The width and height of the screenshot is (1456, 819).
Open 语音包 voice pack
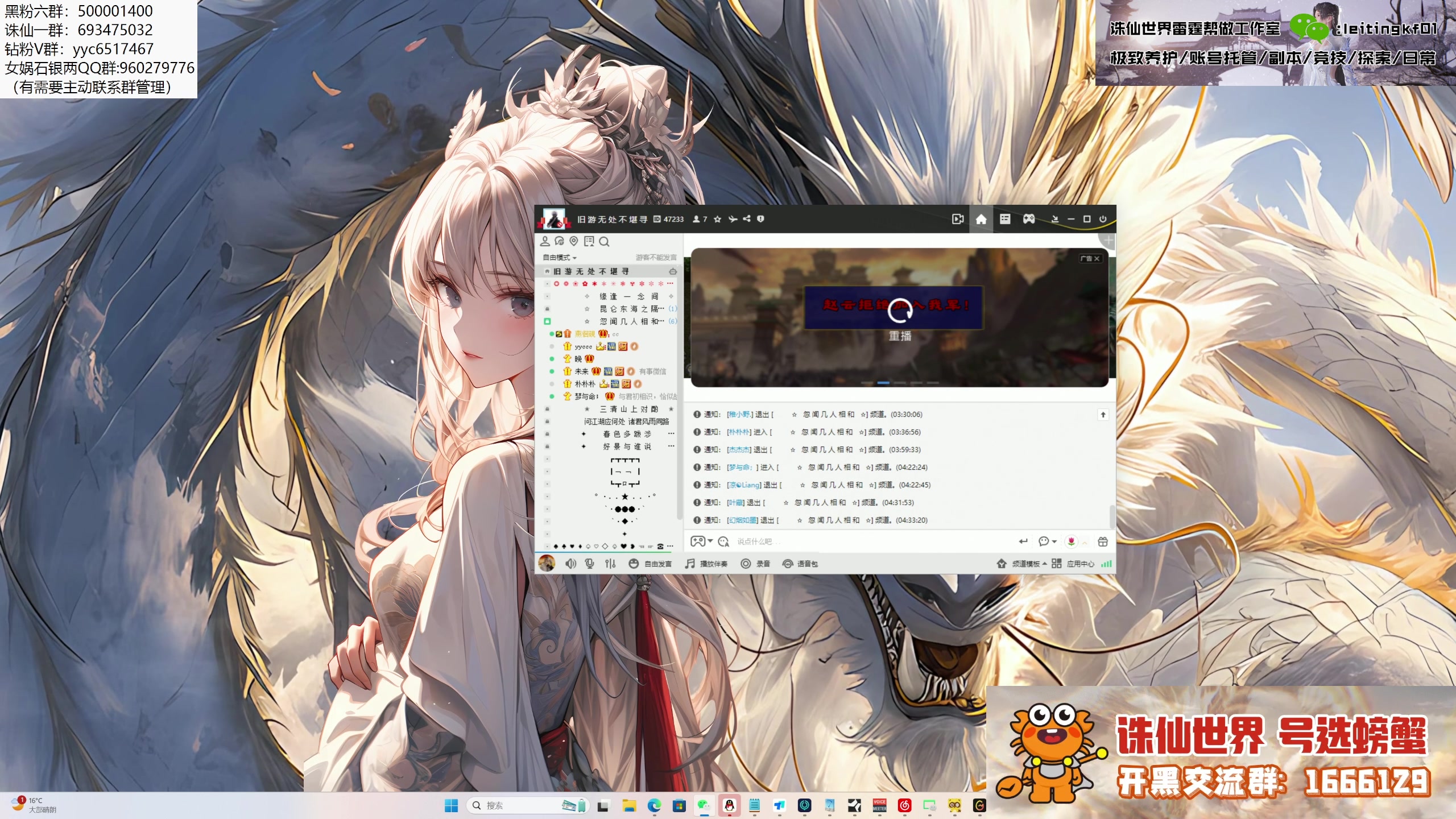(800, 564)
